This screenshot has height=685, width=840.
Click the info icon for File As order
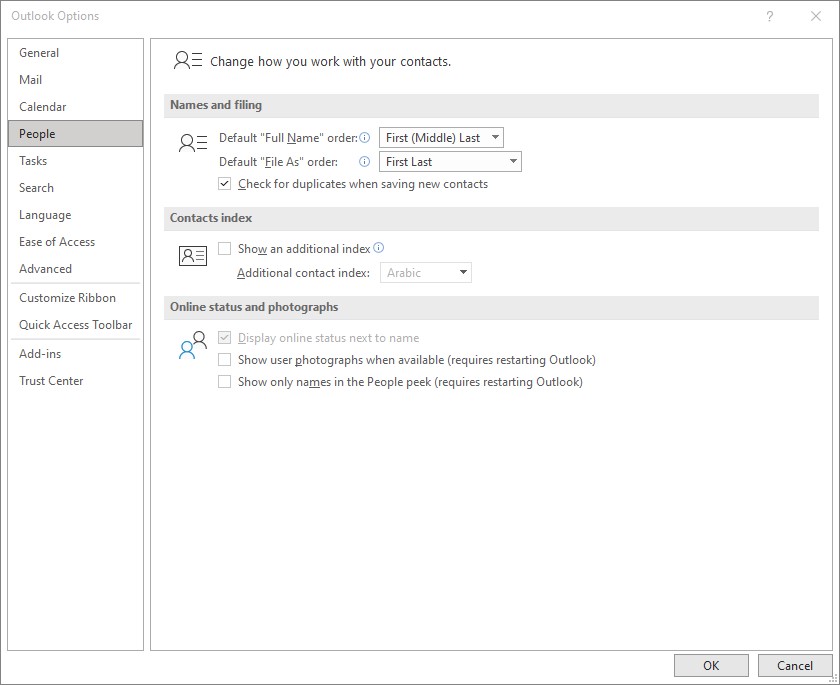(364, 162)
